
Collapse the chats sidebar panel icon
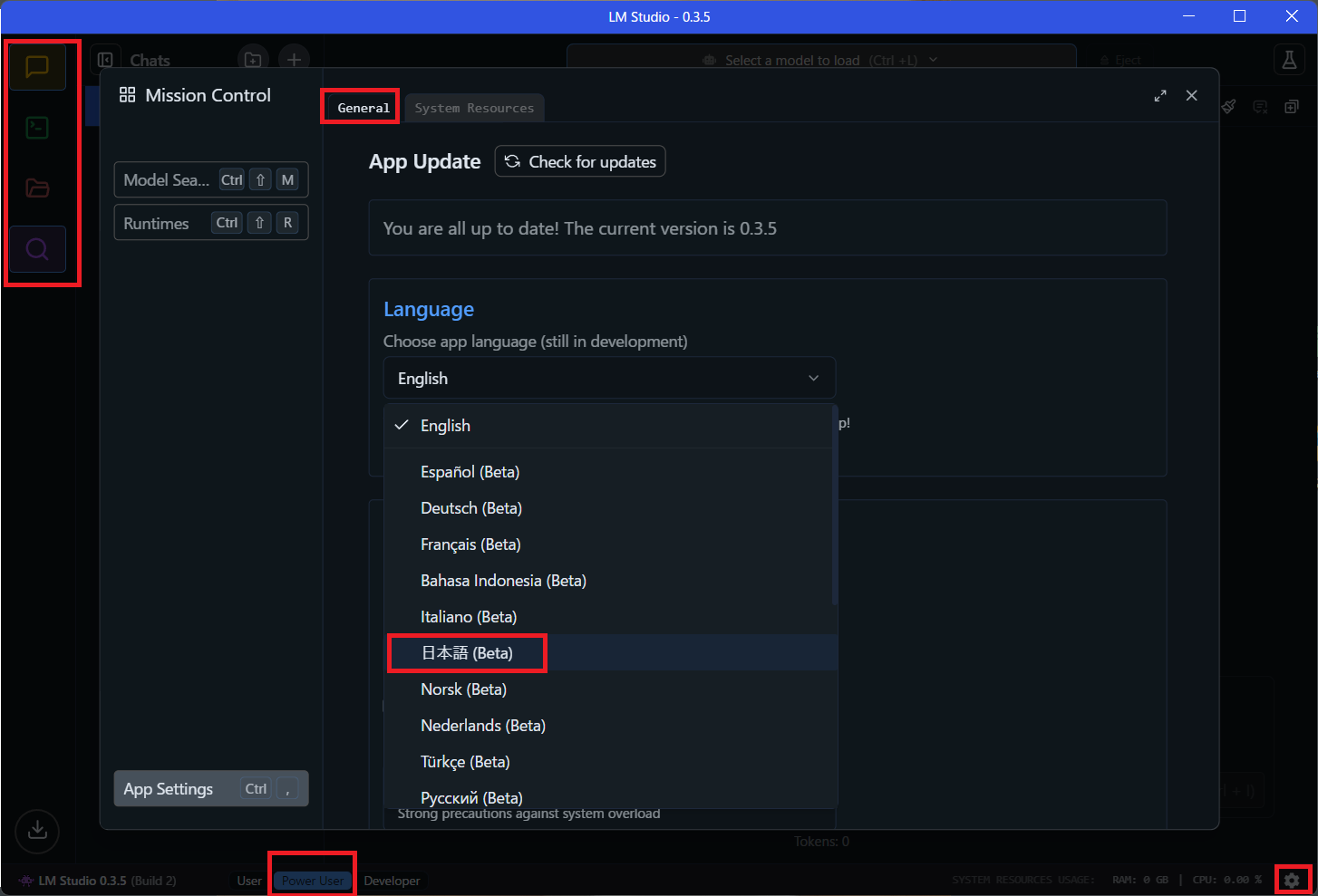[x=105, y=60]
